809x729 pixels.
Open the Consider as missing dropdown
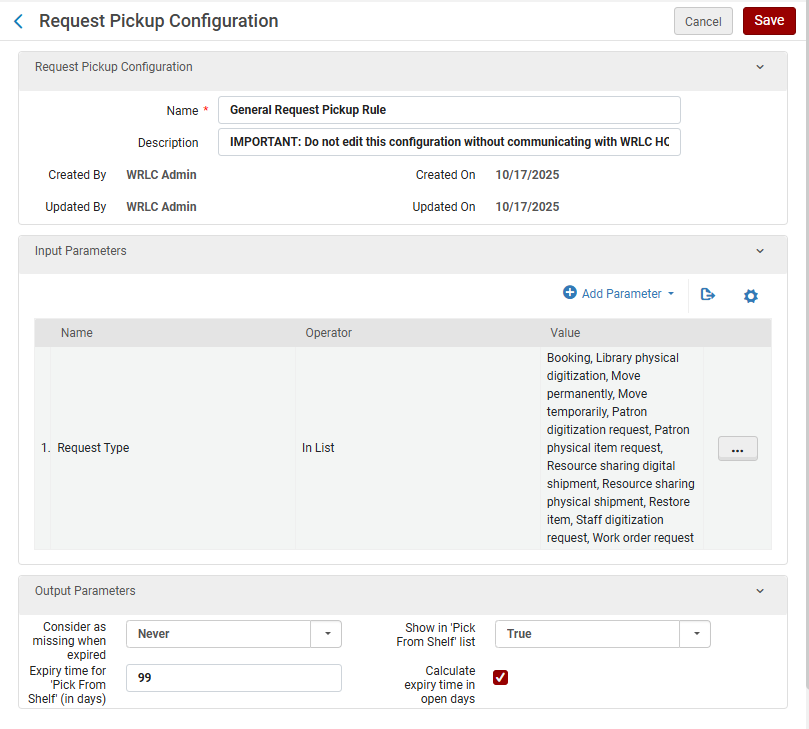coord(326,634)
